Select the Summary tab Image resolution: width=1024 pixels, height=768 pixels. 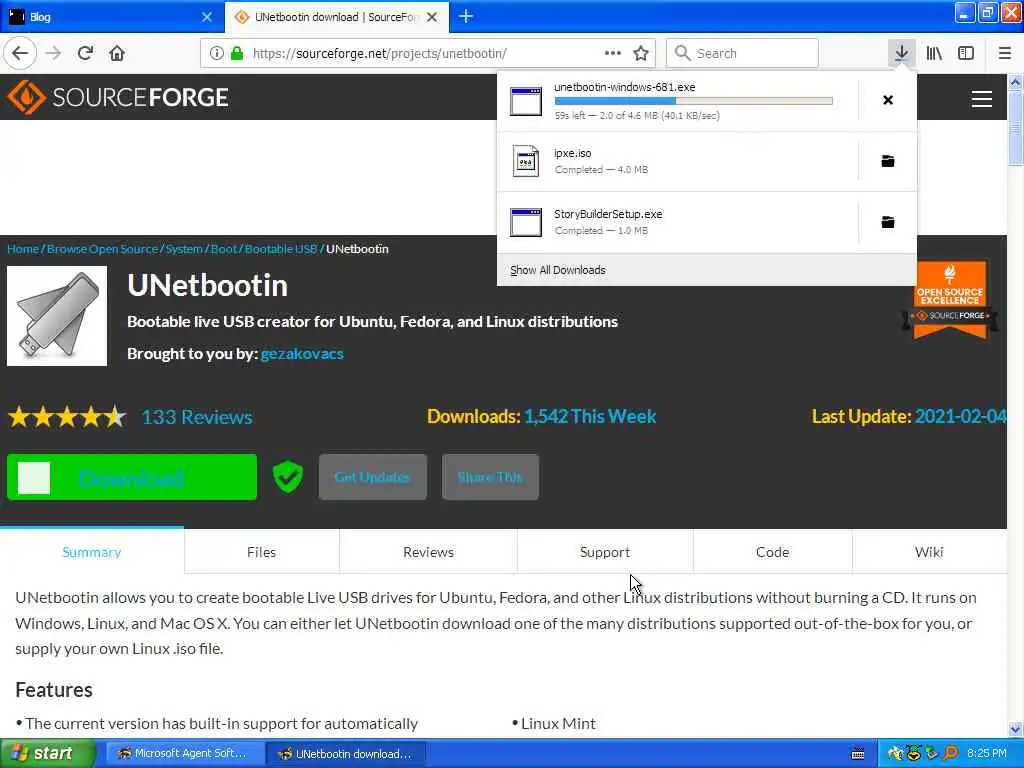pyautogui.click(x=91, y=552)
